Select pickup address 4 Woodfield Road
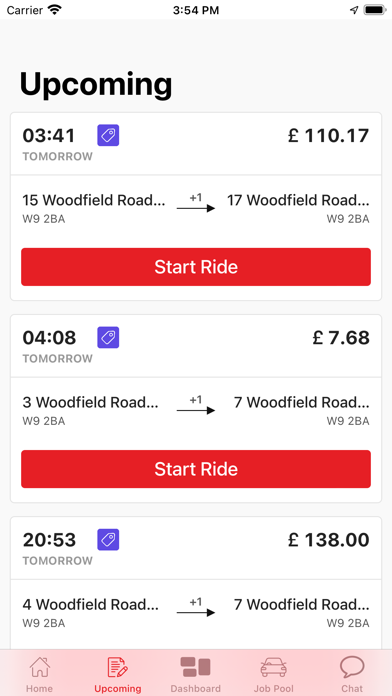Screen dimensions: 392x696 (x=91, y=605)
